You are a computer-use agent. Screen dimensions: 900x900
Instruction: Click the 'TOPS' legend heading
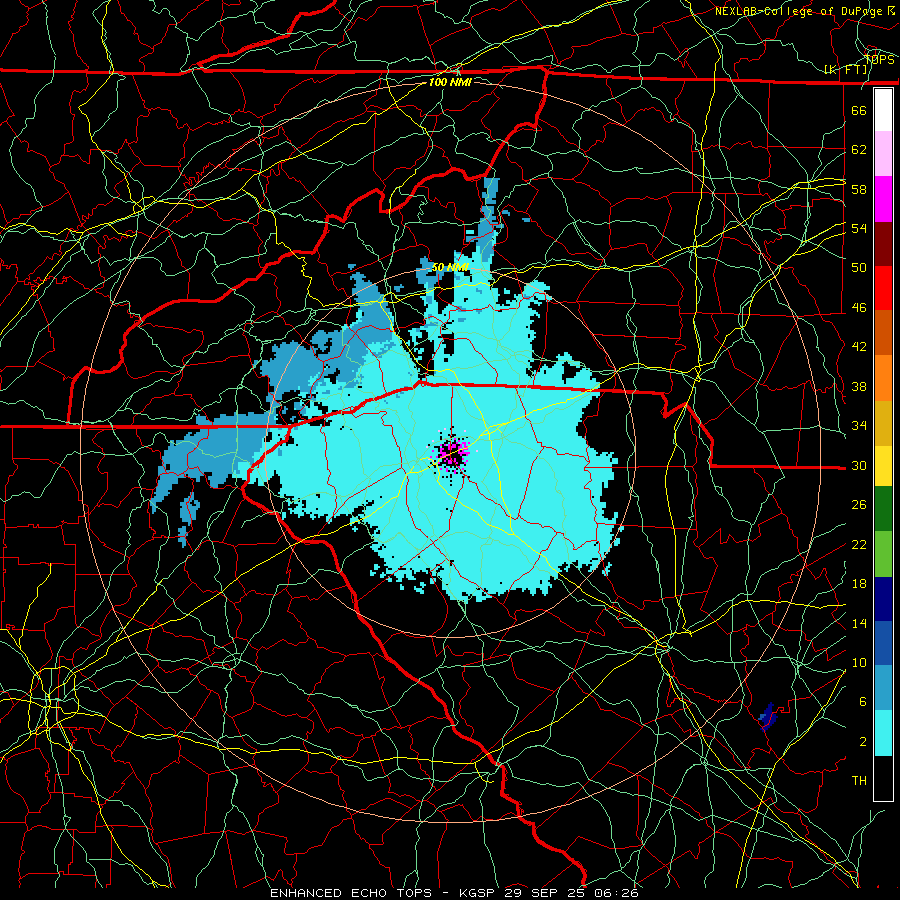click(x=879, y=59)
